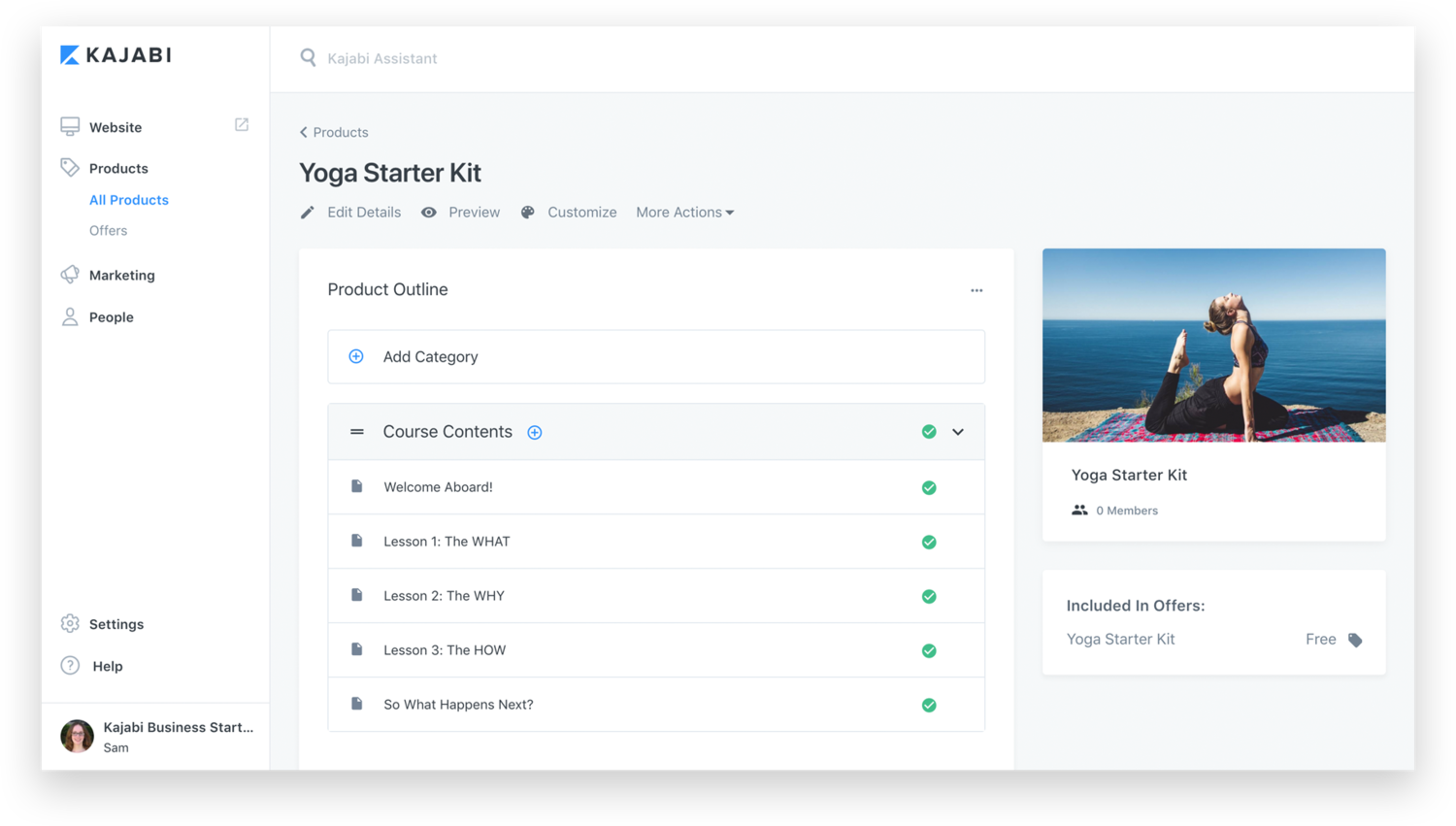Viewport: 1456px width, 826px height.
Task: Open Website in the sidebar
Action: click(116, 127)
